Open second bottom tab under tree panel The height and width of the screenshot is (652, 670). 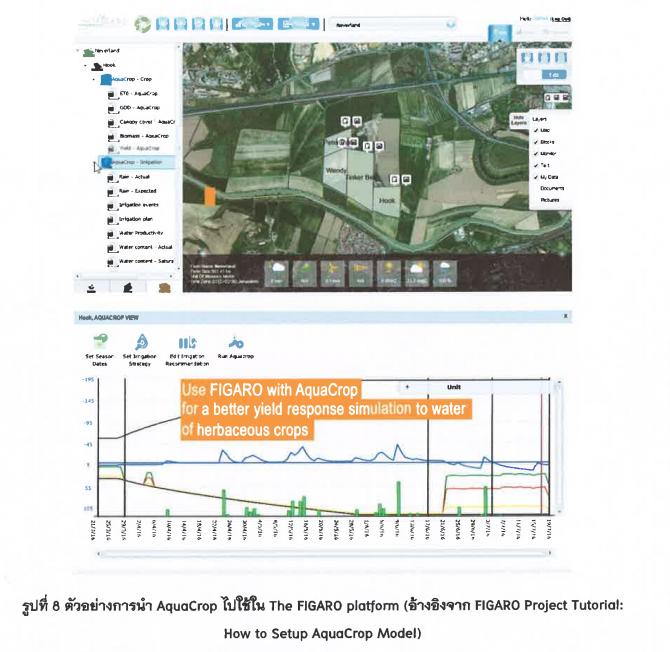point(128,288)
